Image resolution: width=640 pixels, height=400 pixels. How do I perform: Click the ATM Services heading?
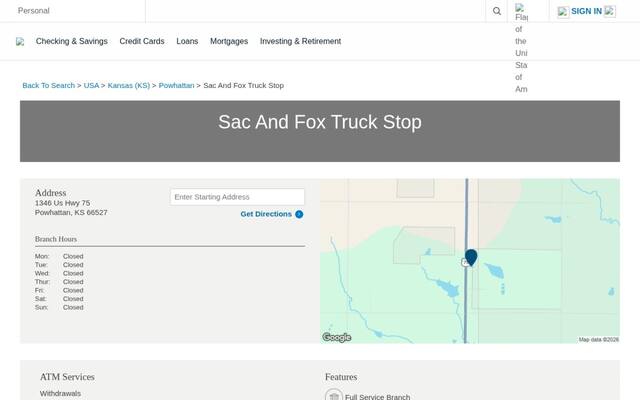[67, 377]
